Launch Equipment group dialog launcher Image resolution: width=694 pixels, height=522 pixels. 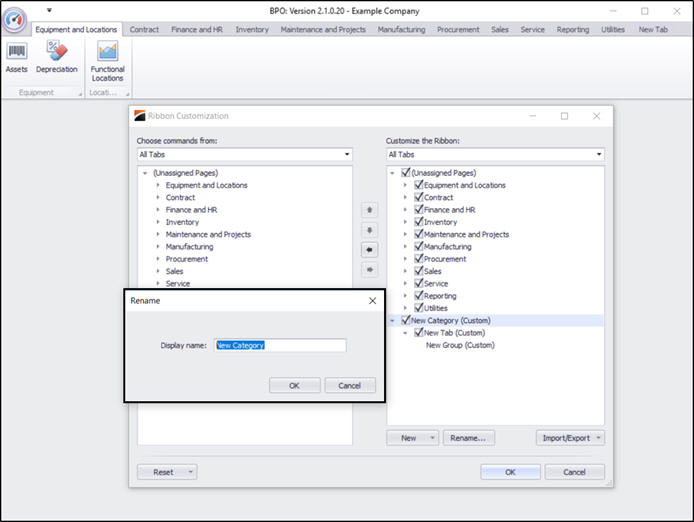[81, 93]
